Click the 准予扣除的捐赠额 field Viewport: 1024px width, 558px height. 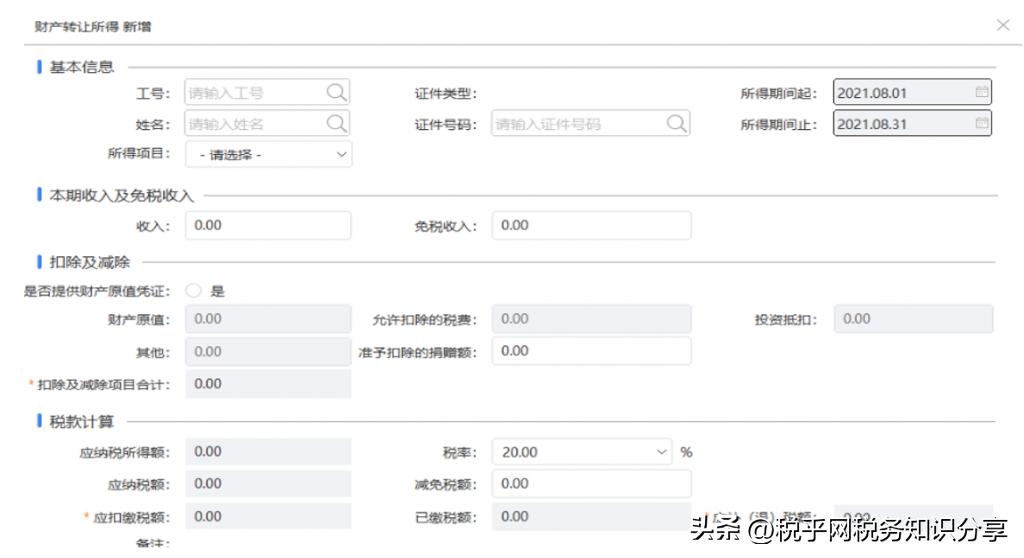pyautogui.click(x=592, y=351)
